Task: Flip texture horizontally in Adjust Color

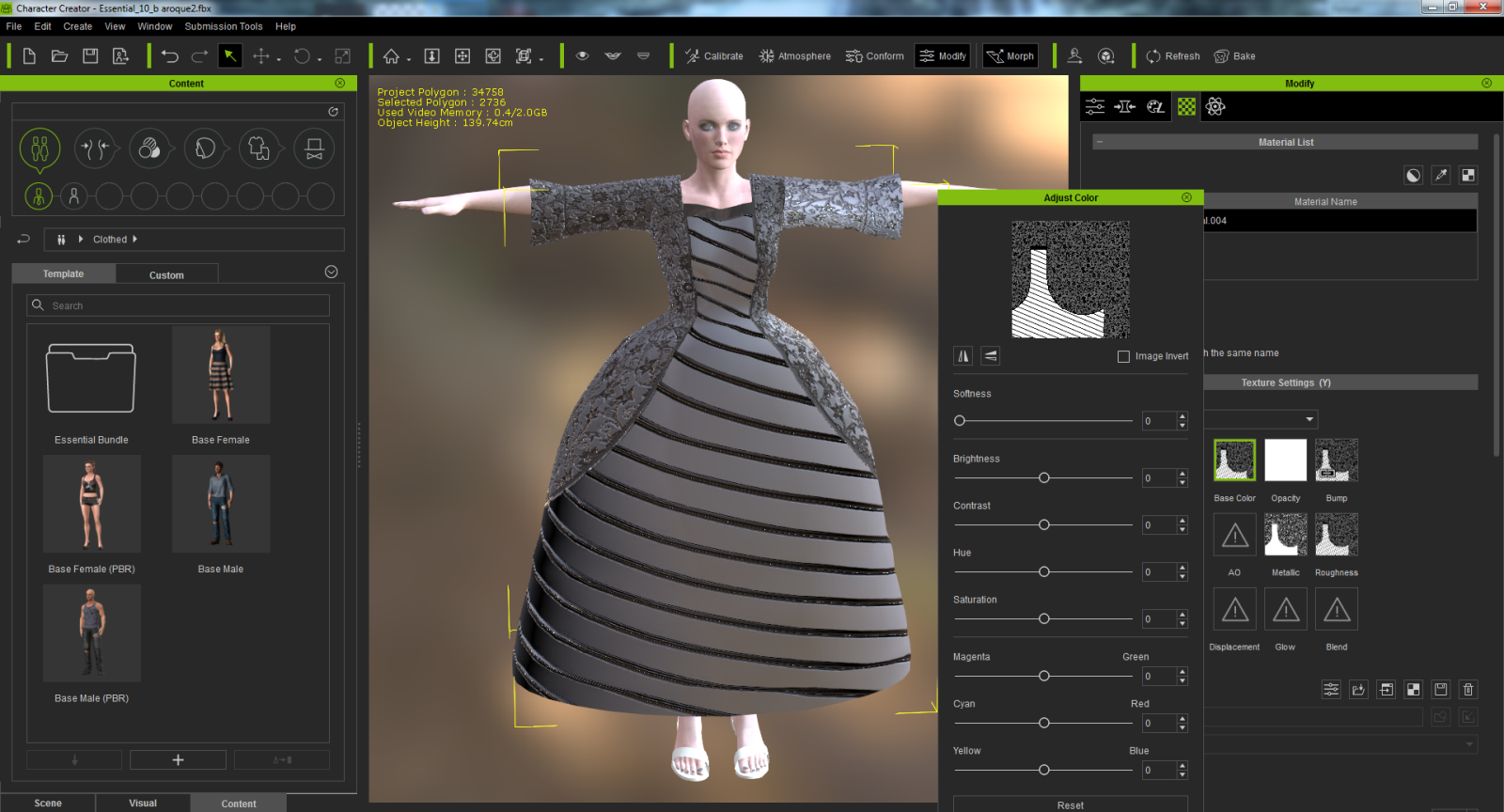Action: [963, 355]
